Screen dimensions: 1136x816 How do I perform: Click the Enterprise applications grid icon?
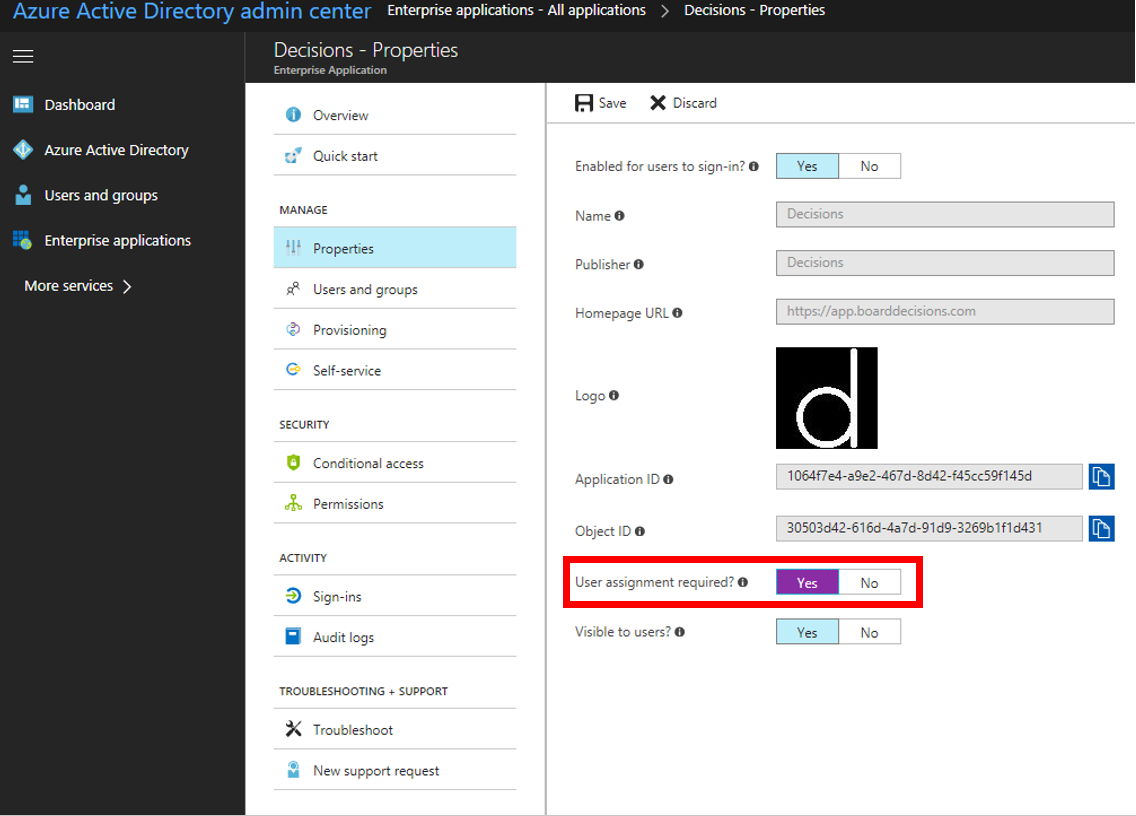click(x=22, y=240)
